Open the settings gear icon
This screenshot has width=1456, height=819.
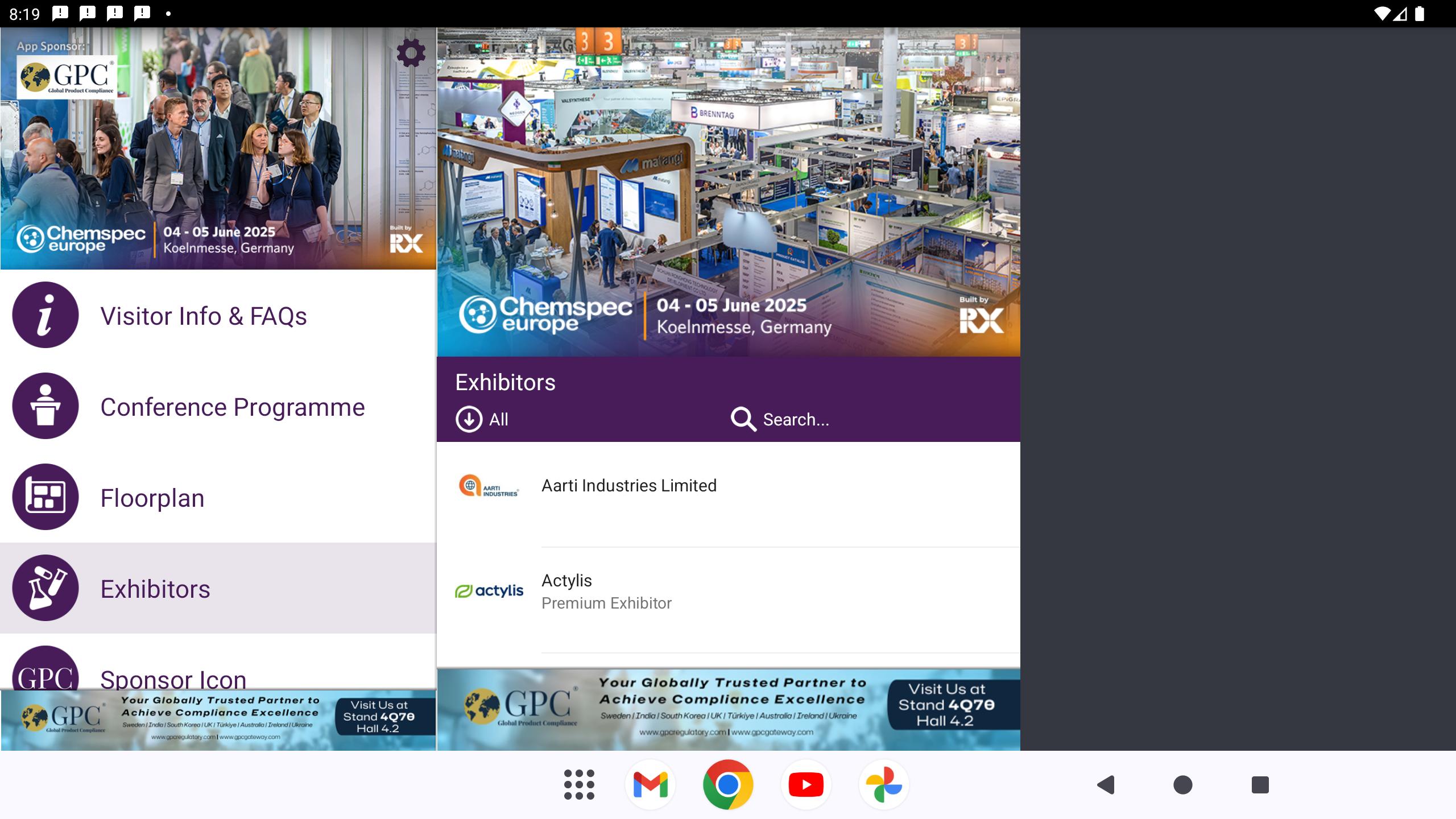pyautogui.click(x=411, y=53)
